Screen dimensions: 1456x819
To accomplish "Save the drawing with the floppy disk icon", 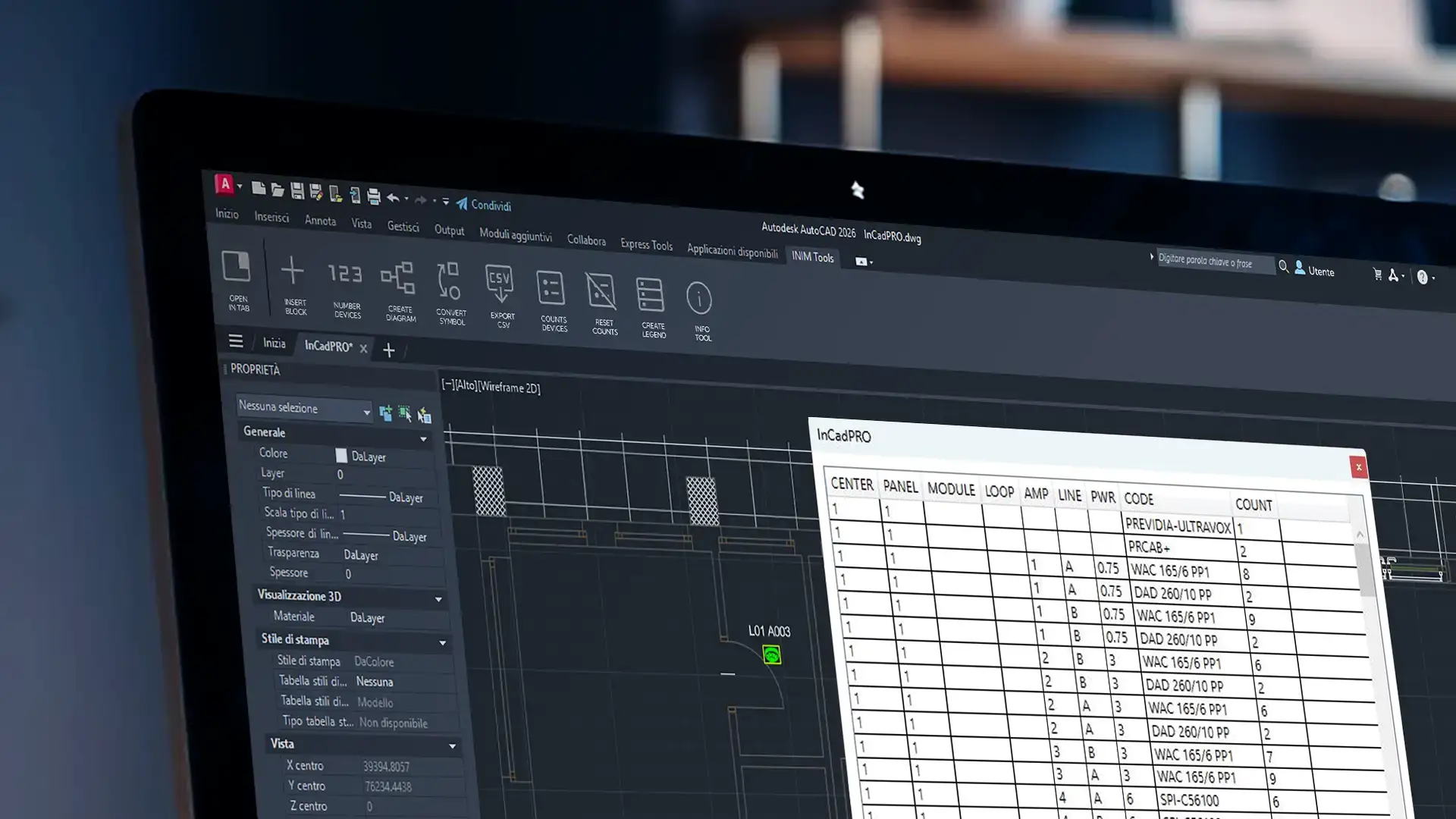I will pos(297,191).
